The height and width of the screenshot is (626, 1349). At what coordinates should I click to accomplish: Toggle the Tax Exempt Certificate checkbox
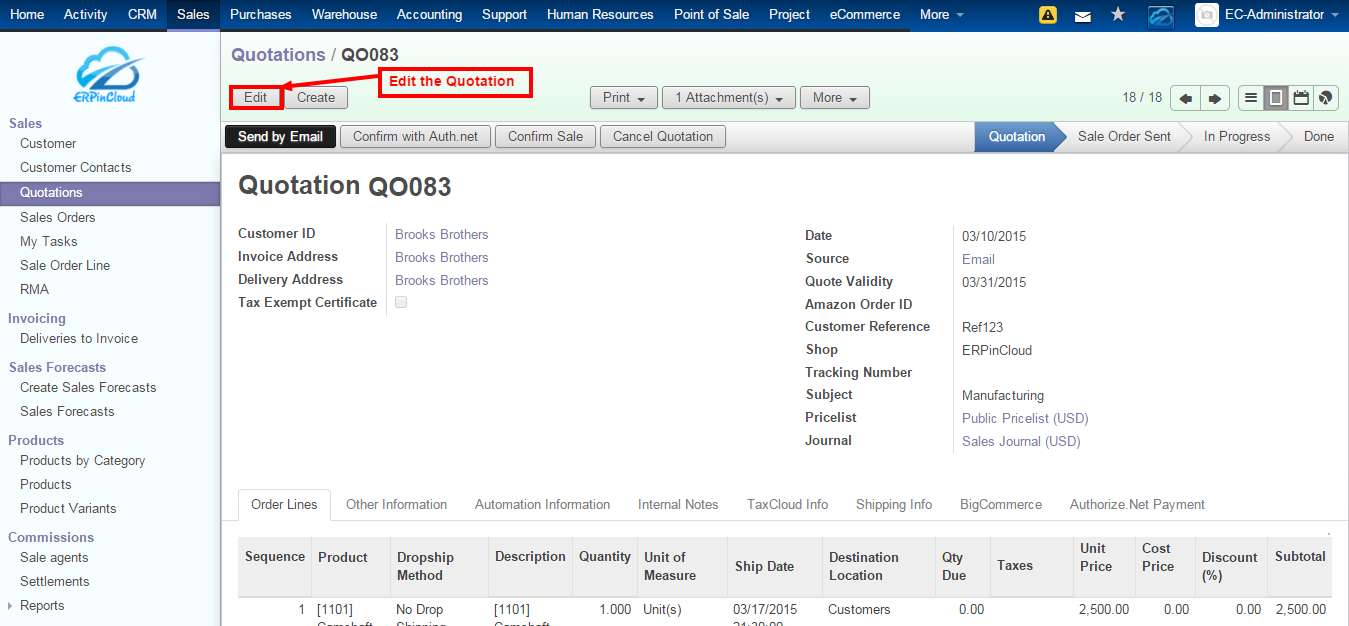[x=401, y=302]
